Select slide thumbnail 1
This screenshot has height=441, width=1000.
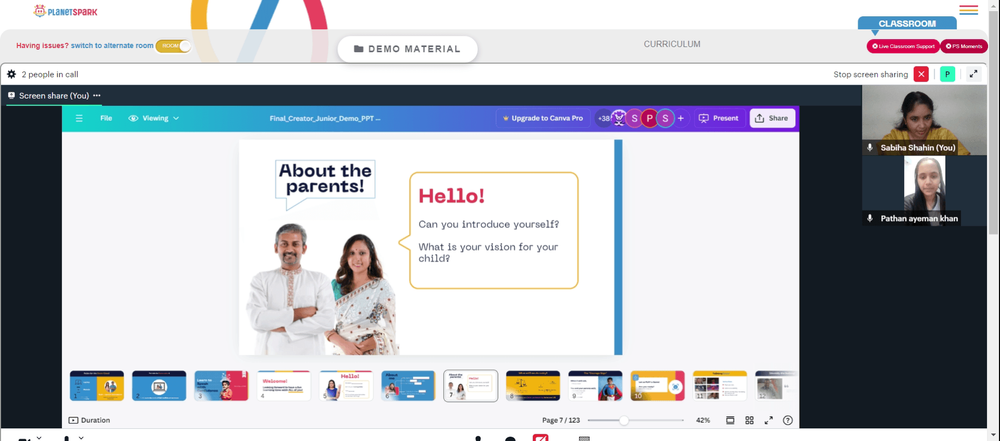tap(97, 385)
